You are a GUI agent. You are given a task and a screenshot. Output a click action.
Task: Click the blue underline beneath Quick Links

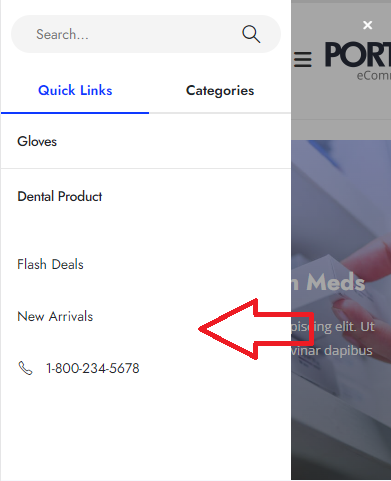[75, 113]
